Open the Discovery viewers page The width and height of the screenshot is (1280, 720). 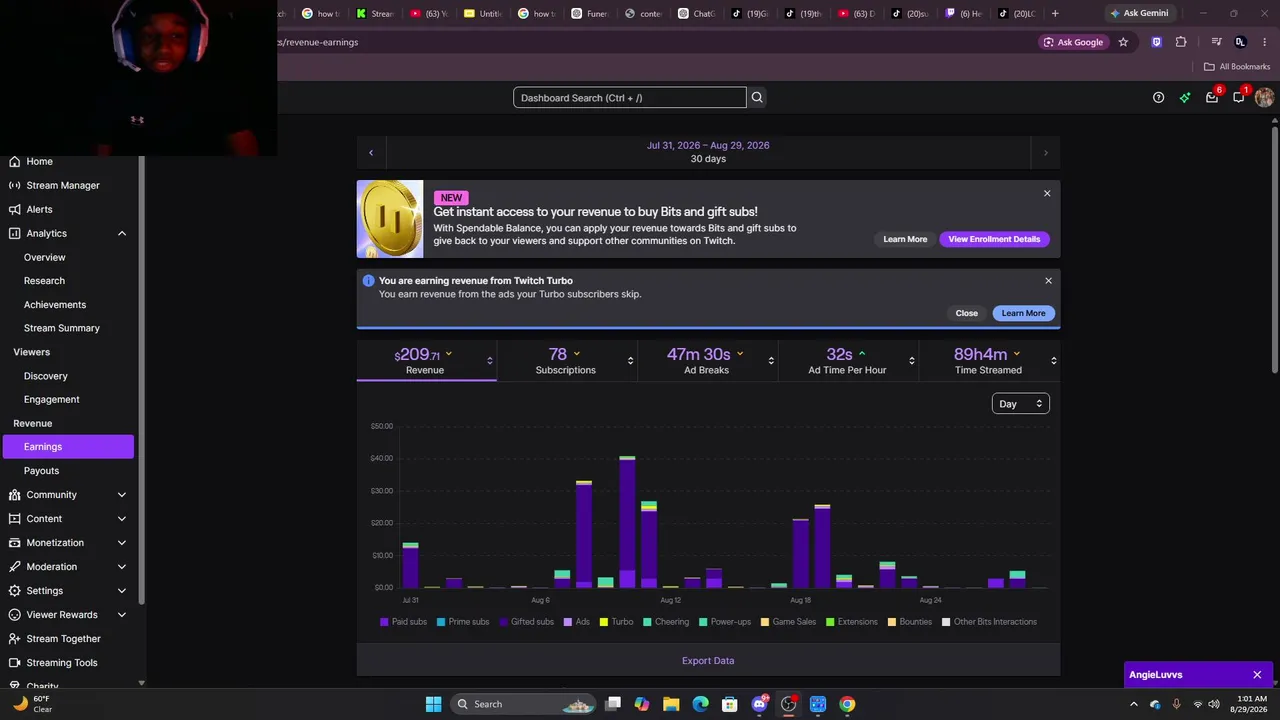pyautogui.click(x=46, y=376)
